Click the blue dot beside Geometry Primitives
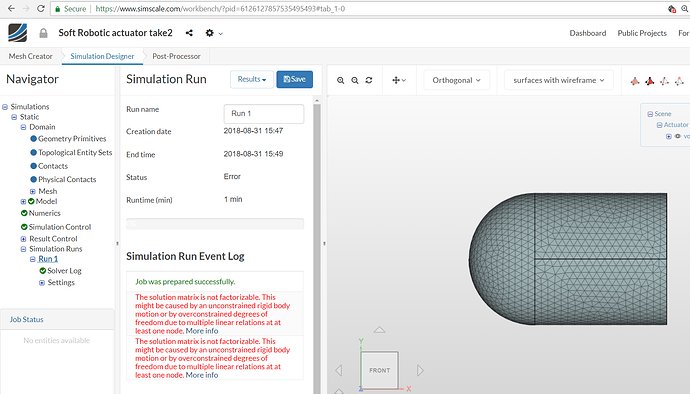The height and width of the screenshot is (394, 690). (33, 139)
